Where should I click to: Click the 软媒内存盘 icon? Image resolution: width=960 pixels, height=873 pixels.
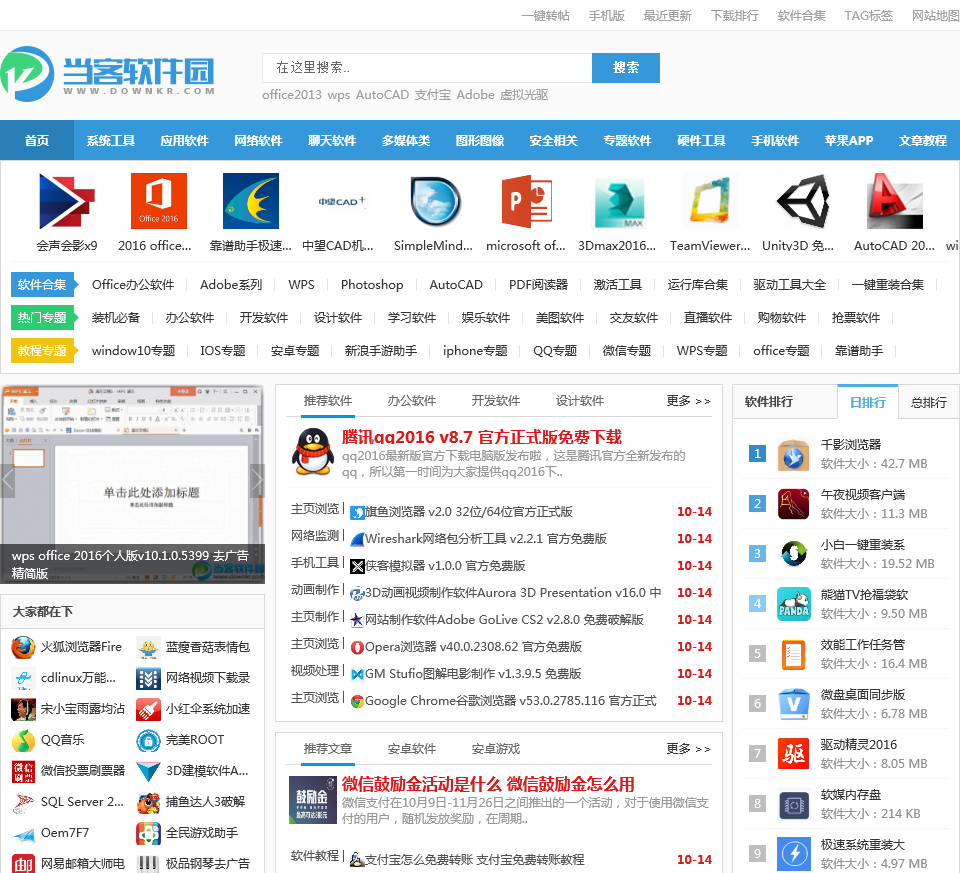pos(793,804)
